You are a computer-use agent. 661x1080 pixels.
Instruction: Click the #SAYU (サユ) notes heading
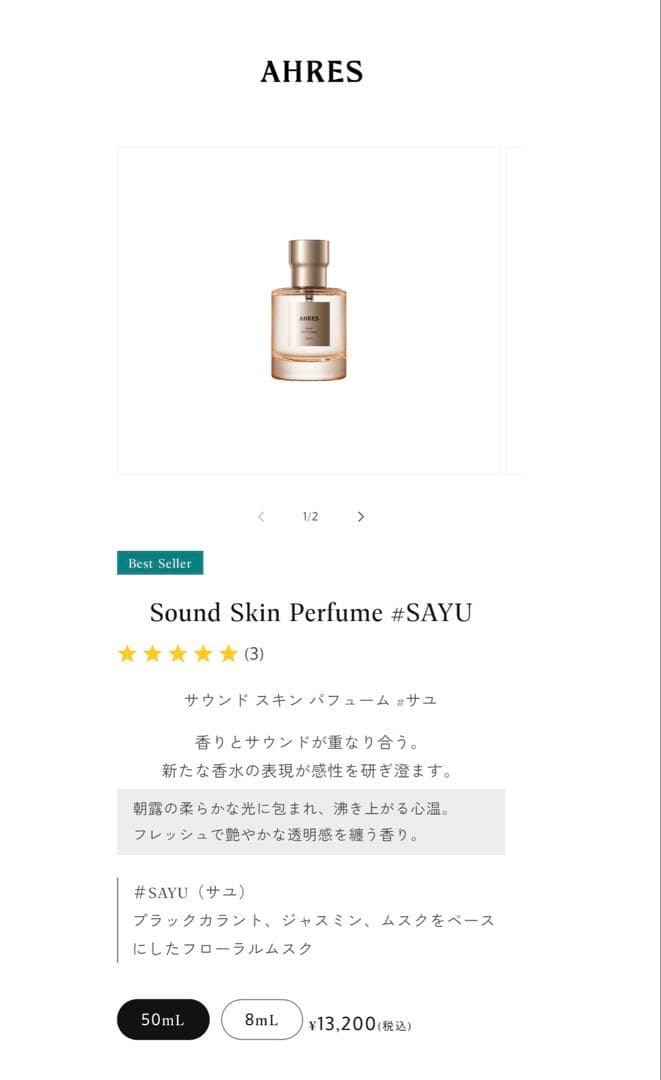tap(190, 892)
